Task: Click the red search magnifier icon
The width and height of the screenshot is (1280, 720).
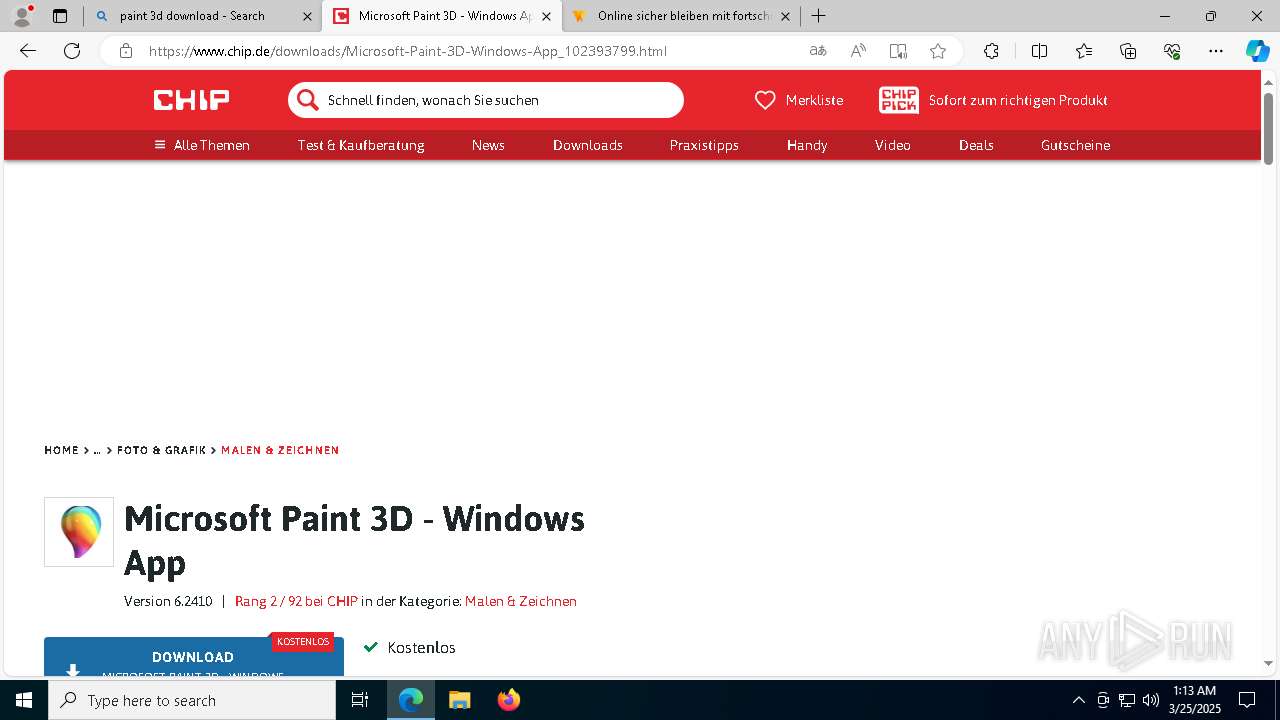Action: (x=307, y=100)
